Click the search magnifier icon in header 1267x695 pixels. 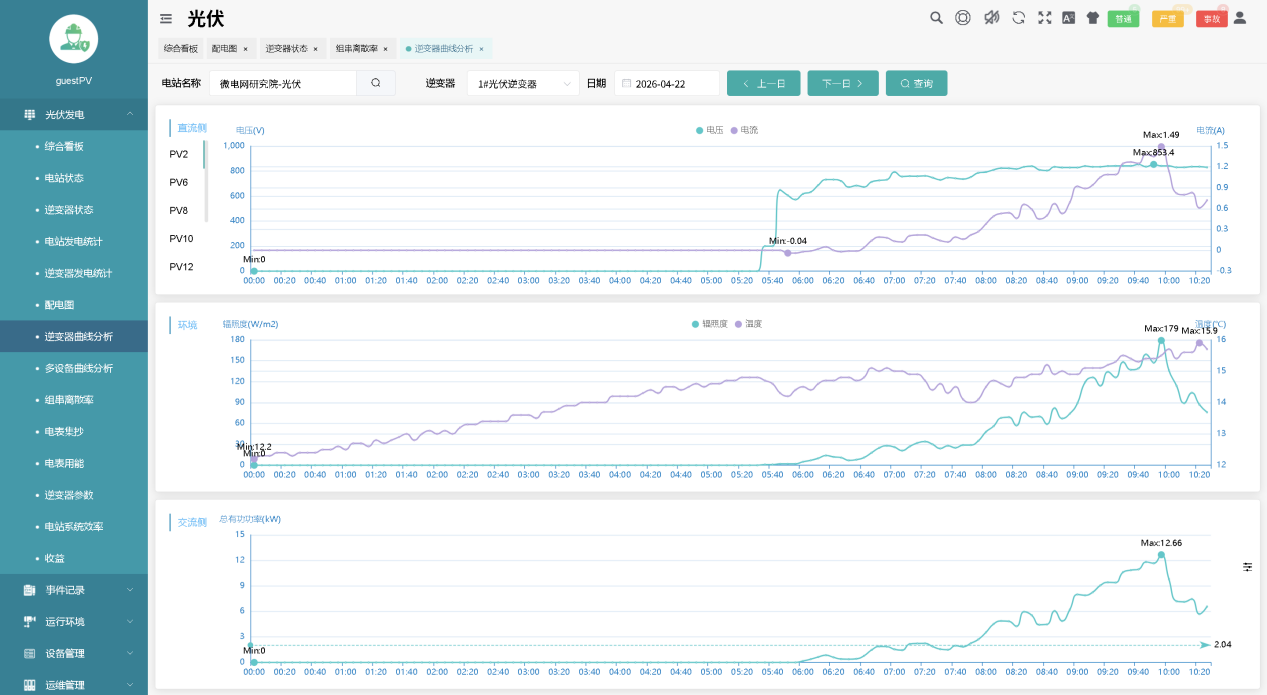(x=936, y=18)
